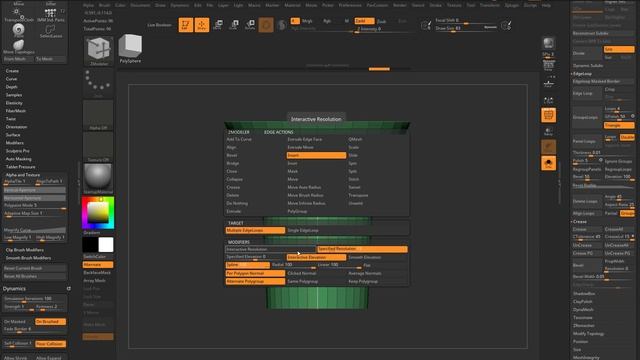Select the Transpose Cloth brush
This screenshot has height=360, width=640.
(18, 16)
